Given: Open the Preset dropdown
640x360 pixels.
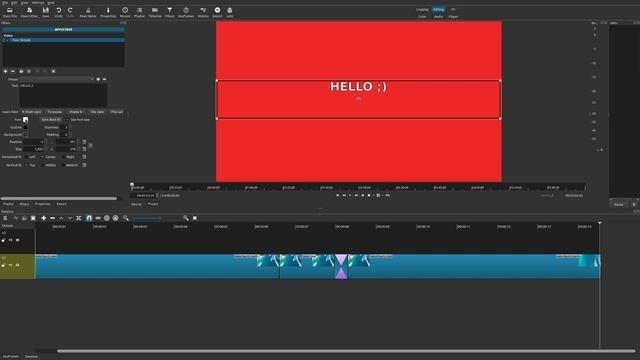Looking at the screenshot, I should pos(57,79).
